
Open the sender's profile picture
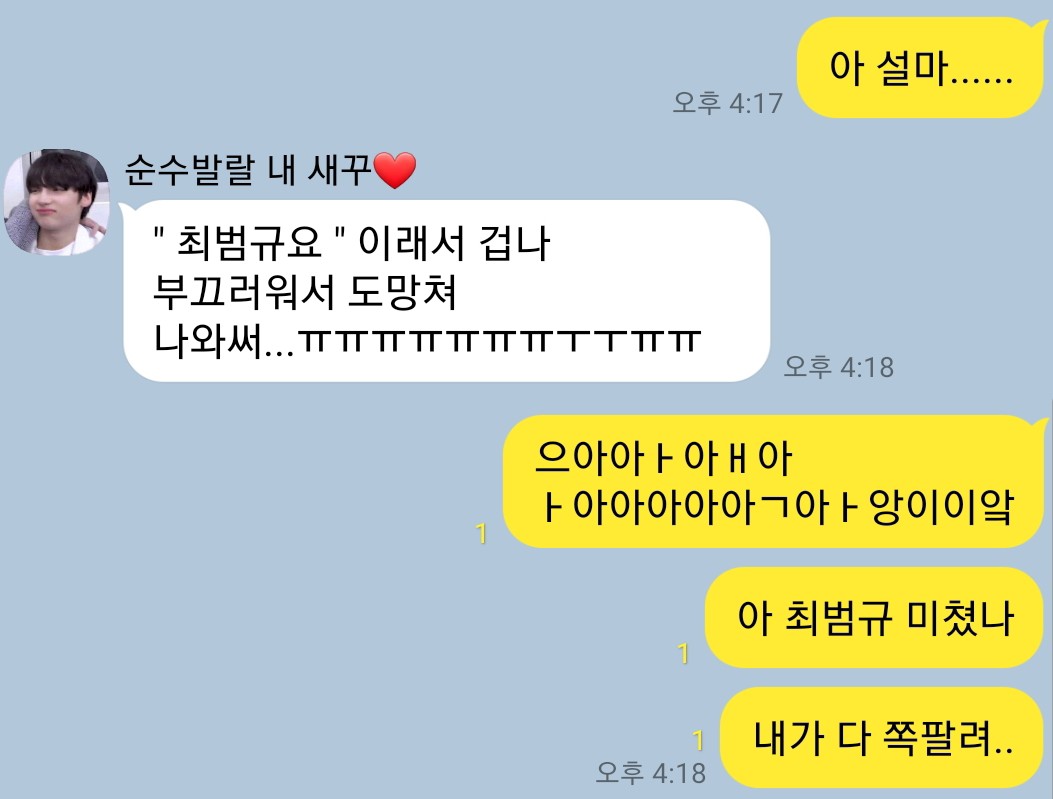[56, 201]
